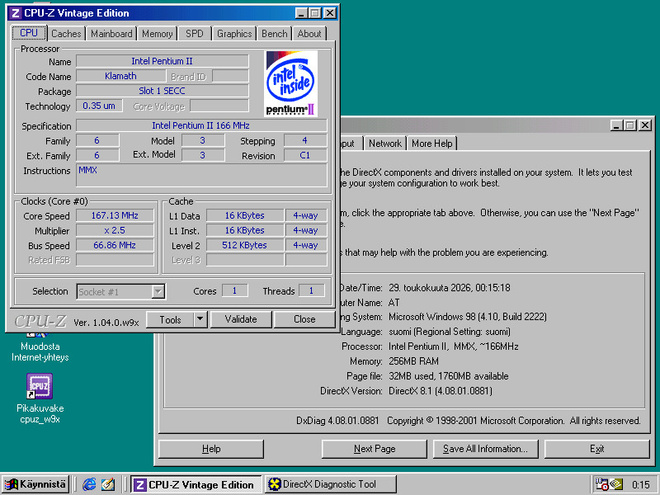Click the Threads count field
The image size is (660, 495).
tap(311, 291)
